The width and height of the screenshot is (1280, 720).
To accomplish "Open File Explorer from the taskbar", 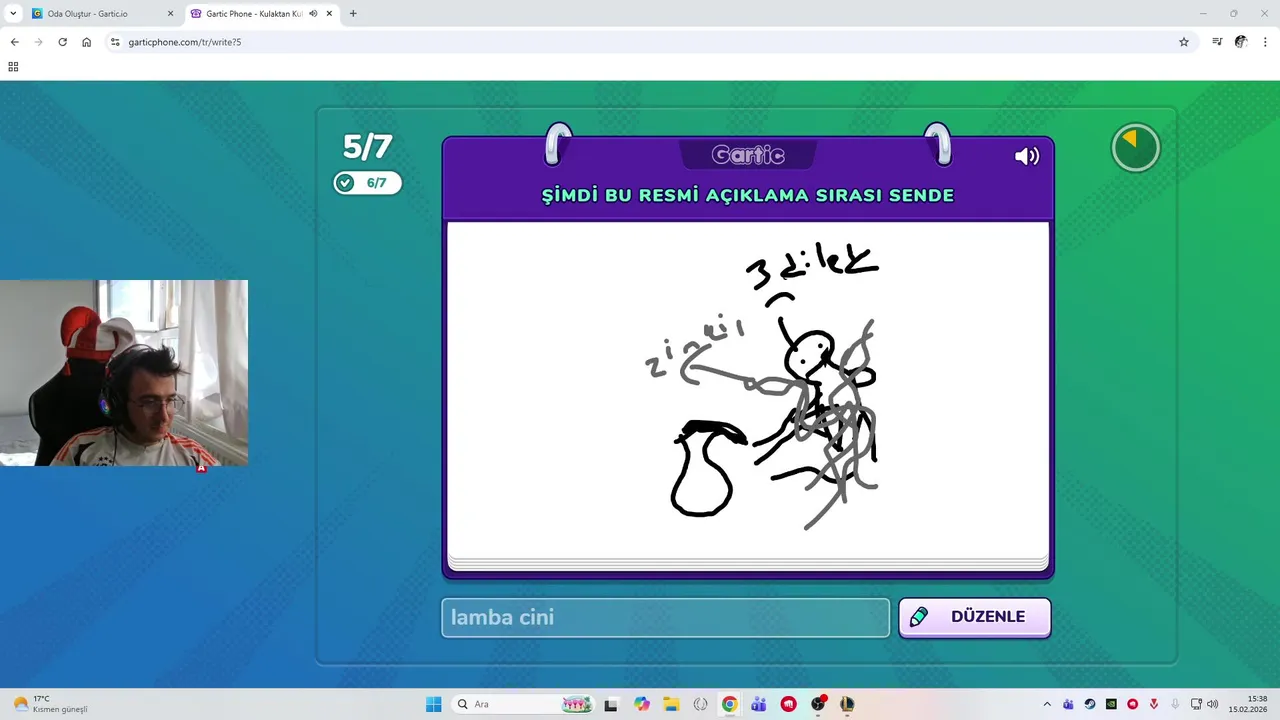I will click(x=671, y=704).
